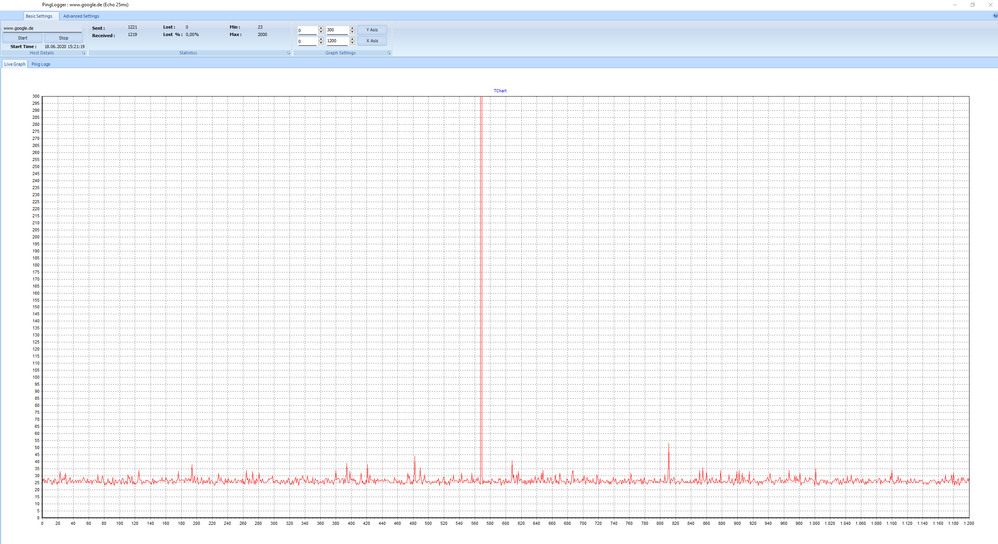This screenshot has width=998, height=544.
Task: Focus the X axis minimum value field
Action: (307, 41)
